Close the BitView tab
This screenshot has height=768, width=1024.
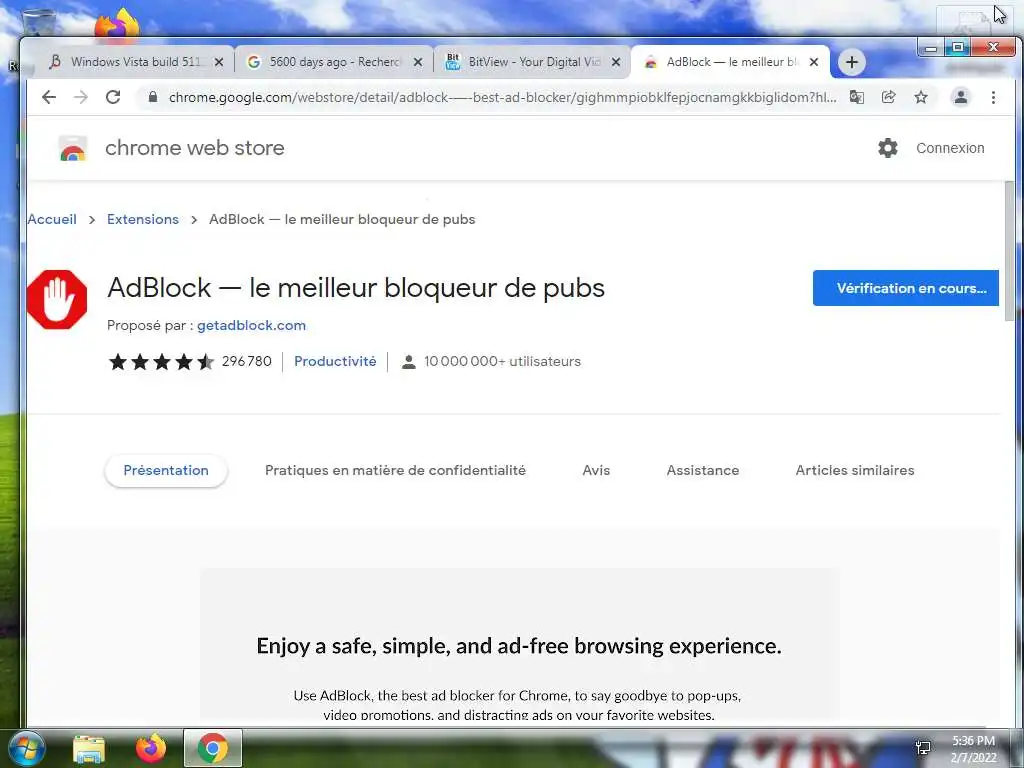tap(616, 62)
